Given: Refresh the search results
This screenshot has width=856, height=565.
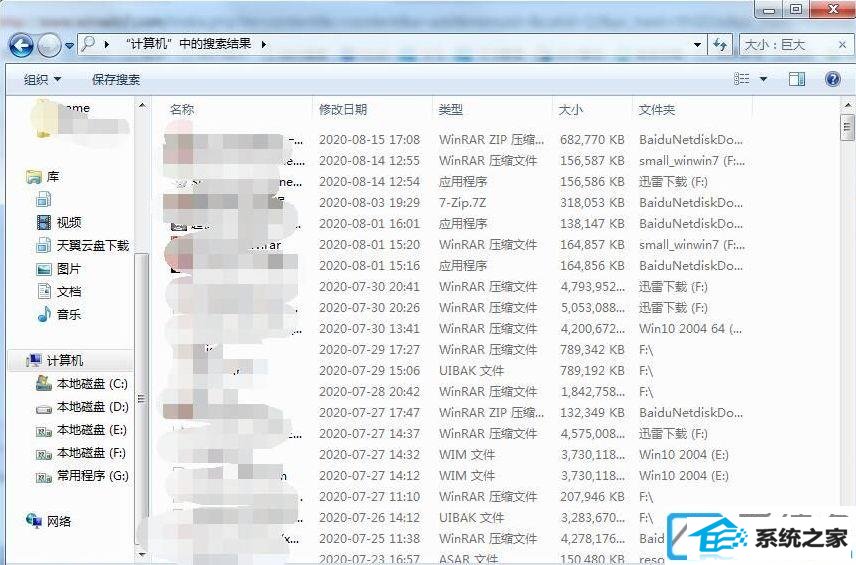Looking at the screenshot, I should click(x=720, y=45).
